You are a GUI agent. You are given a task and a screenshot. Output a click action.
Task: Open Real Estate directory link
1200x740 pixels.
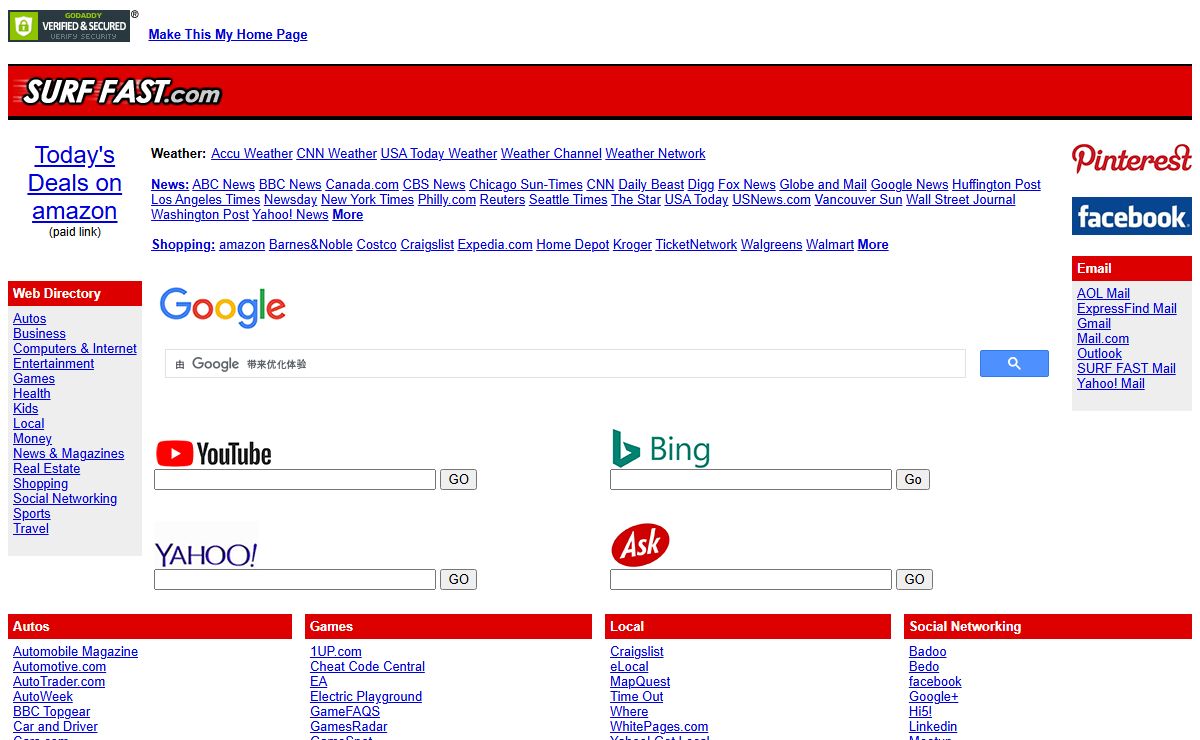[47, 469]
